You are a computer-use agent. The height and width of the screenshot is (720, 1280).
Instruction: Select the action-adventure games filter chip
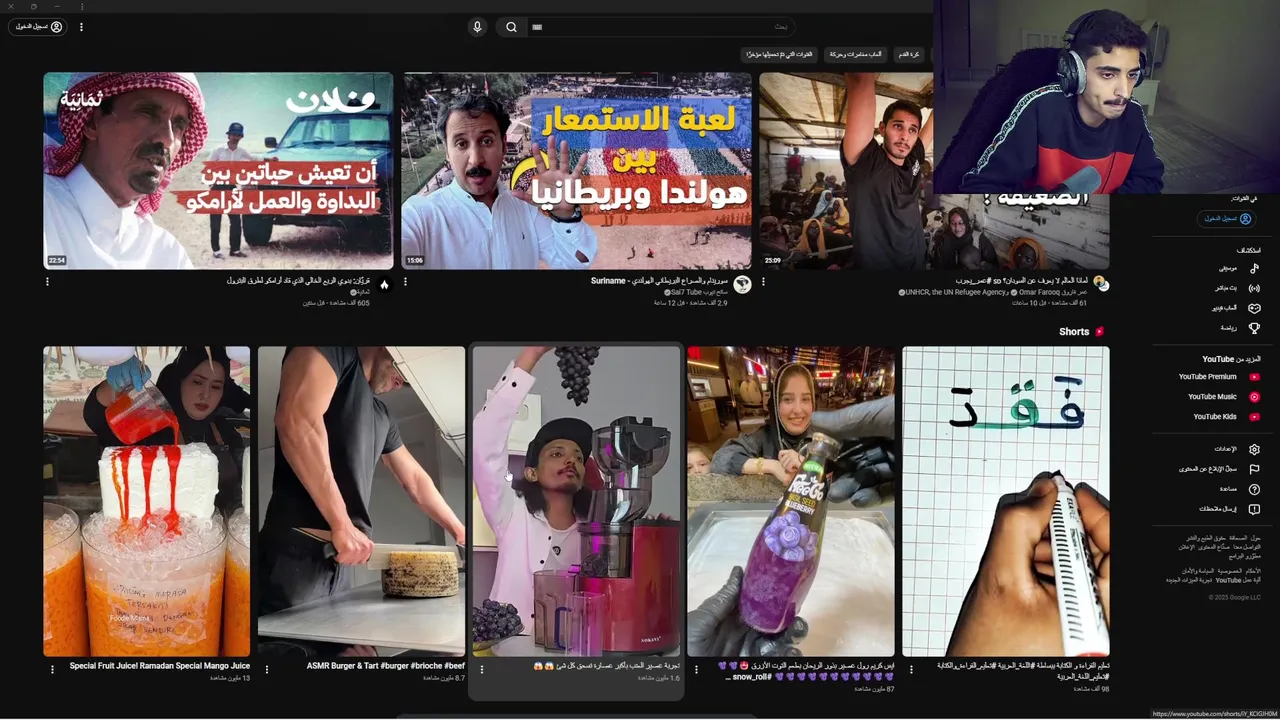tap(855, 54)
